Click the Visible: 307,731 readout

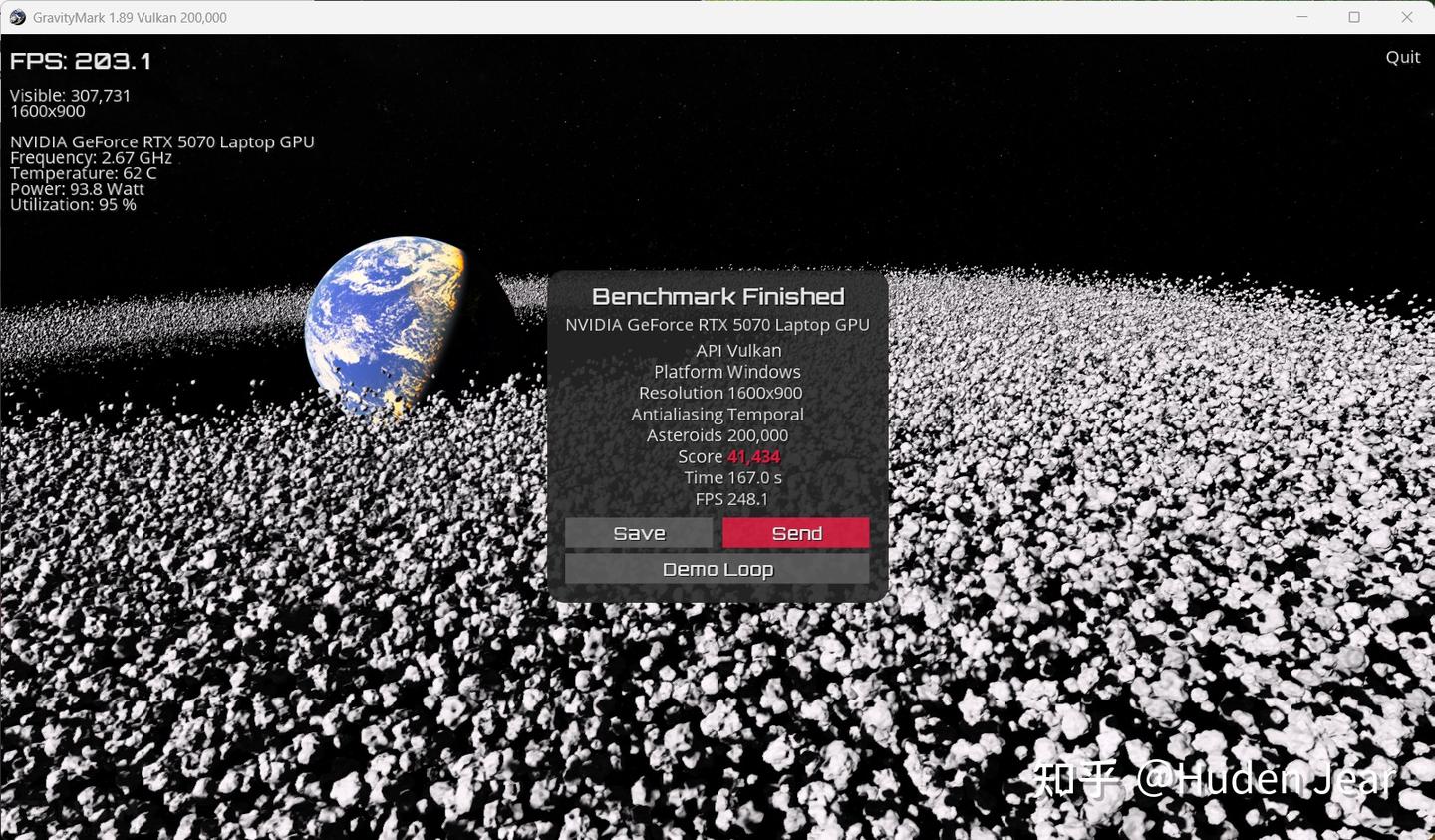[71, 95]
